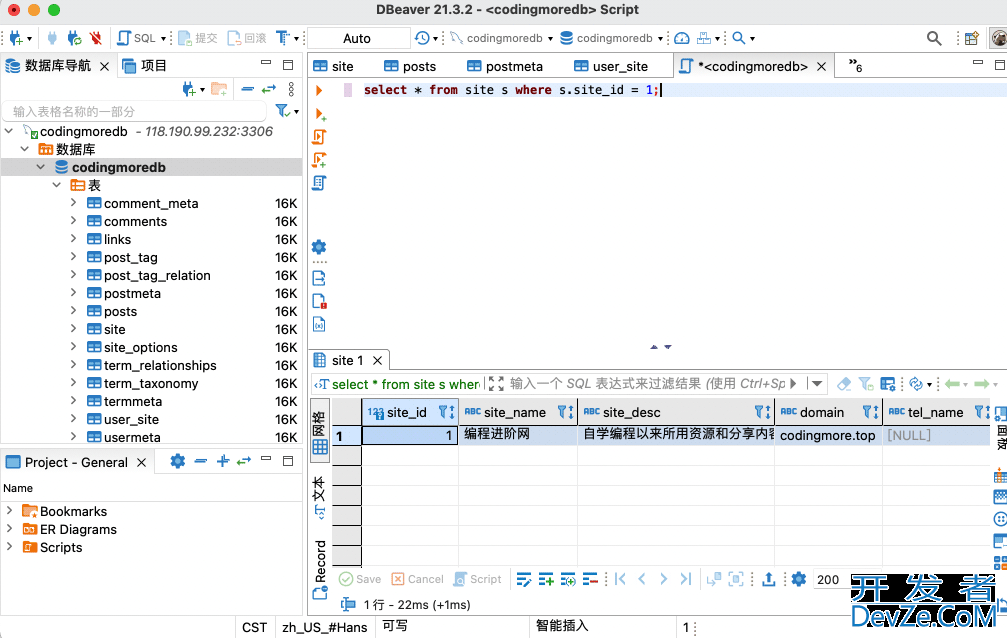Click the Edit cell icon in the result toolbar
The height and width of the screenshot is (638, 1007).
click(524, 580)
